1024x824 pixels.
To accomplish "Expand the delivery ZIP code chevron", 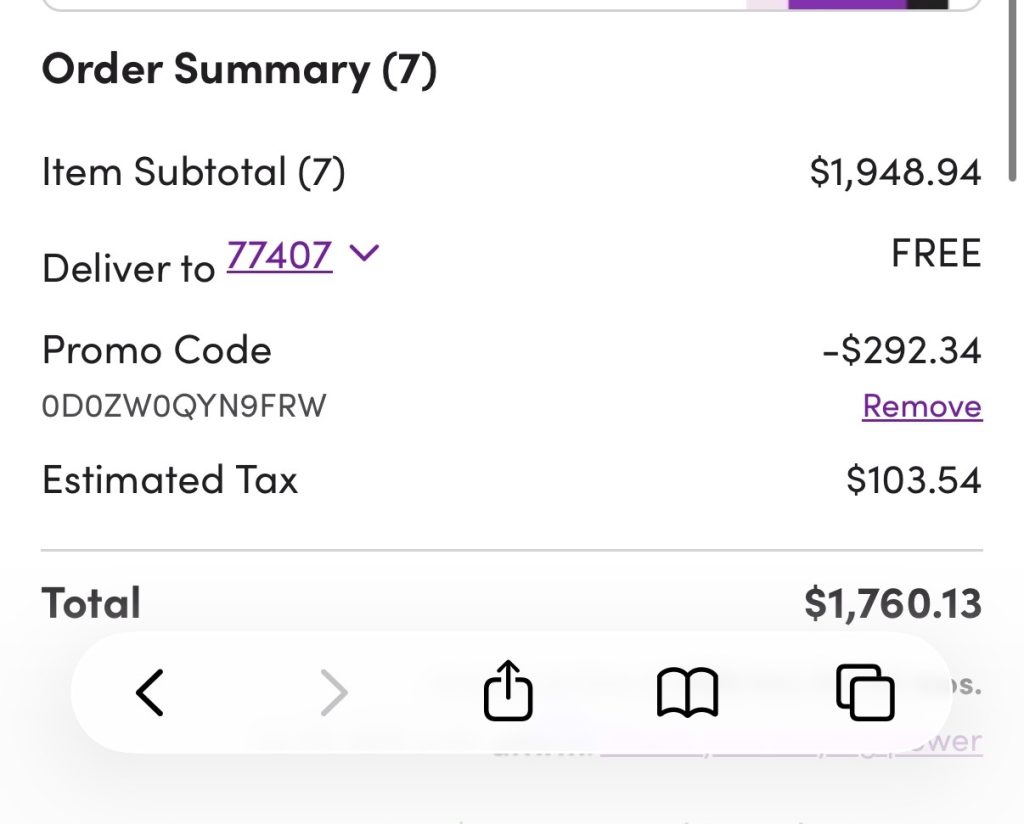I will (x=364, y=254).
